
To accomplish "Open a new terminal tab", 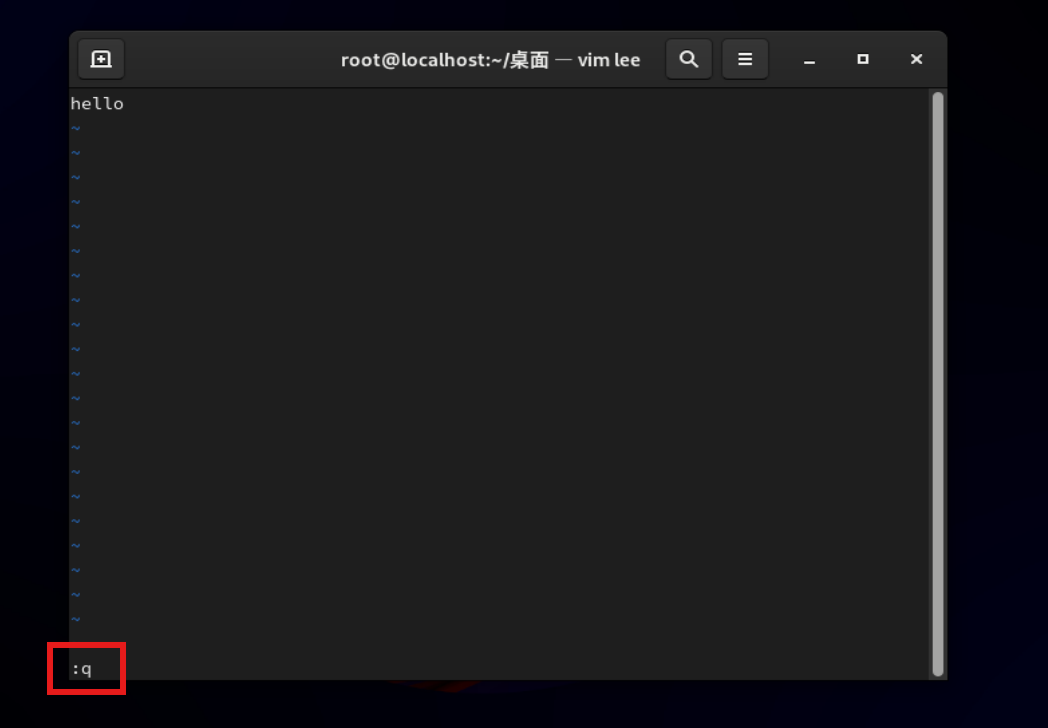I will click(x=101, y=59).
